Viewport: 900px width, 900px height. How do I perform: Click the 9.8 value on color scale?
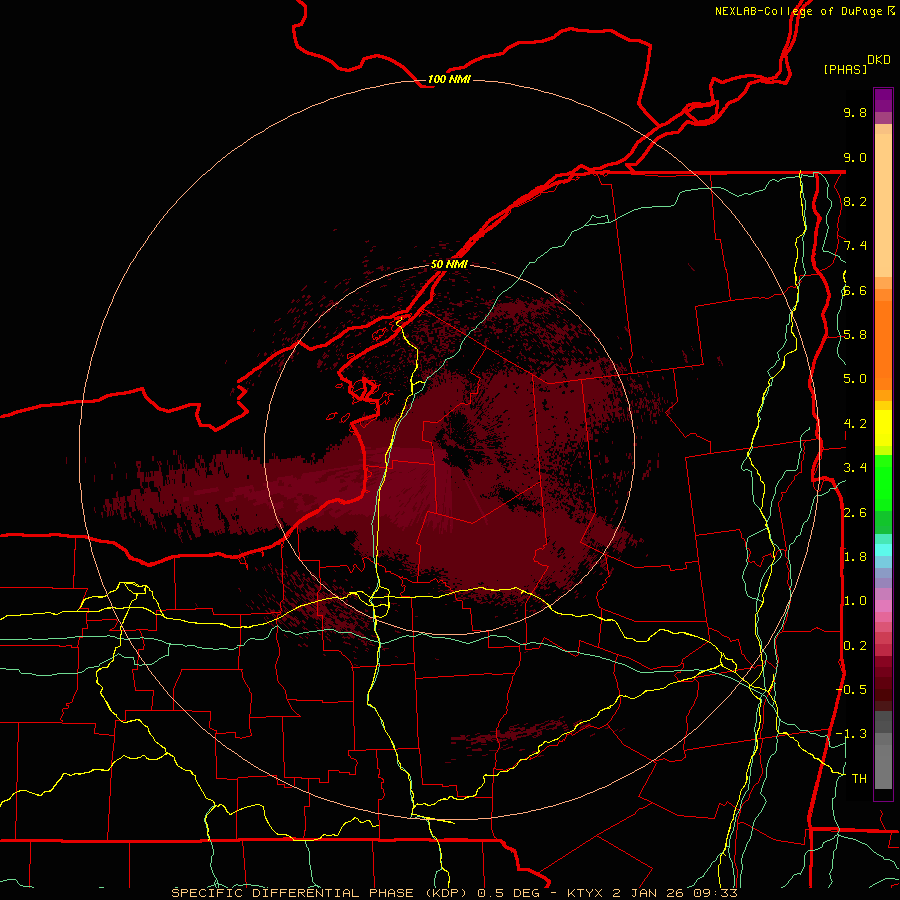pos(855,112)
